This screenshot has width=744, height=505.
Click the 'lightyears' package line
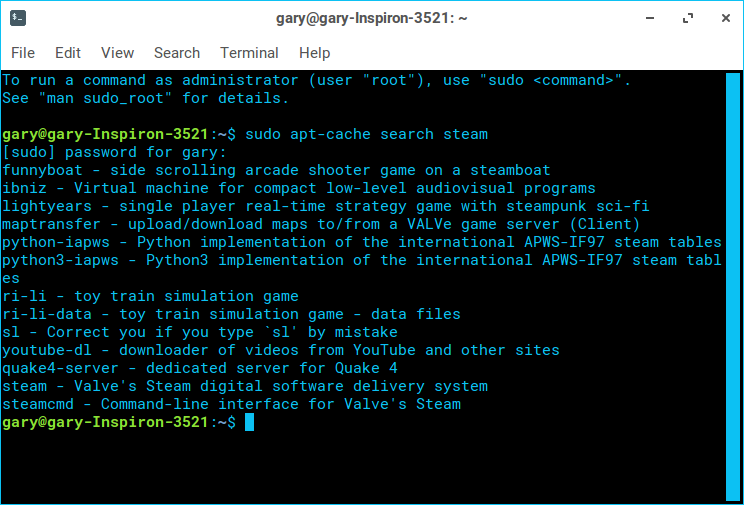[326, 206]
